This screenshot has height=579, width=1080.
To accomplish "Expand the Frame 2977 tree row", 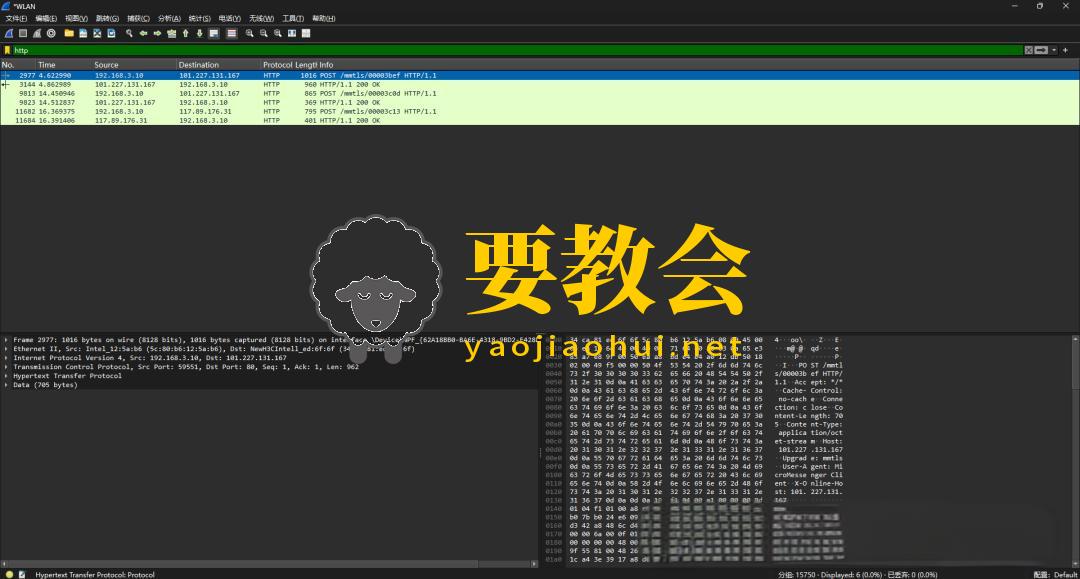I will tap(6, 340).
